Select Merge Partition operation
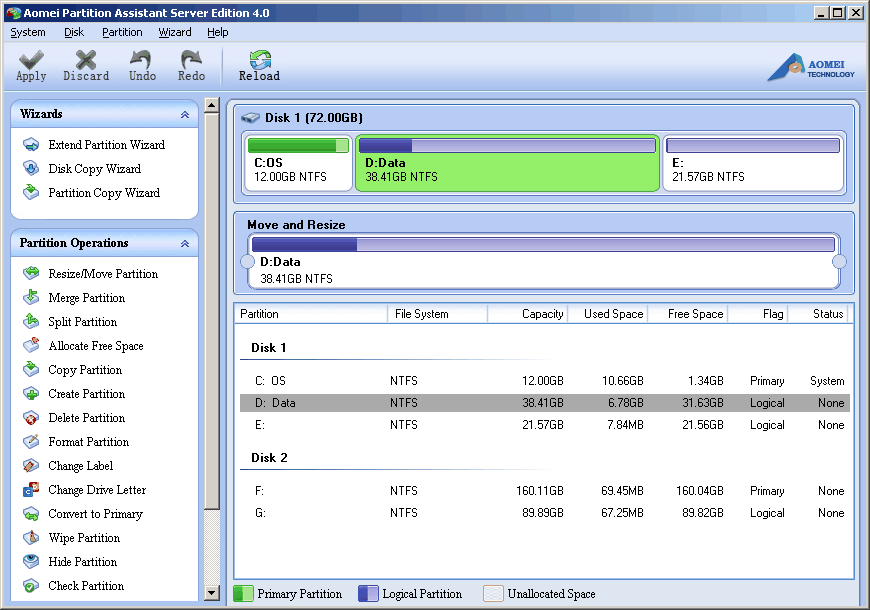Viewport: 870px width, 610px height. pyautogui.click(x=86, y=298)
